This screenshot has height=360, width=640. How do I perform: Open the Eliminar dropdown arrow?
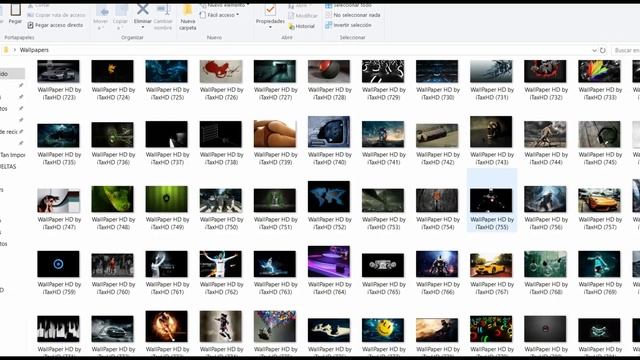coord(142,28)
